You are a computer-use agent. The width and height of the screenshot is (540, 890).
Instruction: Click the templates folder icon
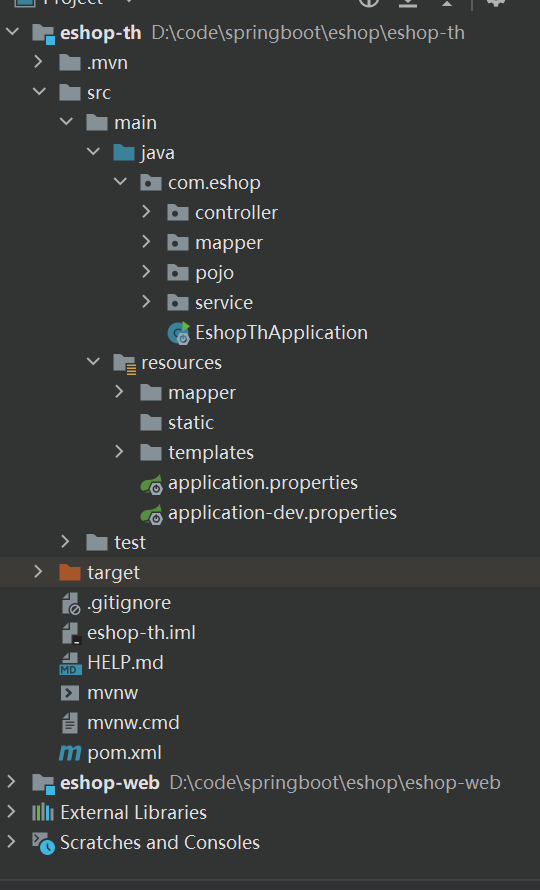tap(151, 452)
